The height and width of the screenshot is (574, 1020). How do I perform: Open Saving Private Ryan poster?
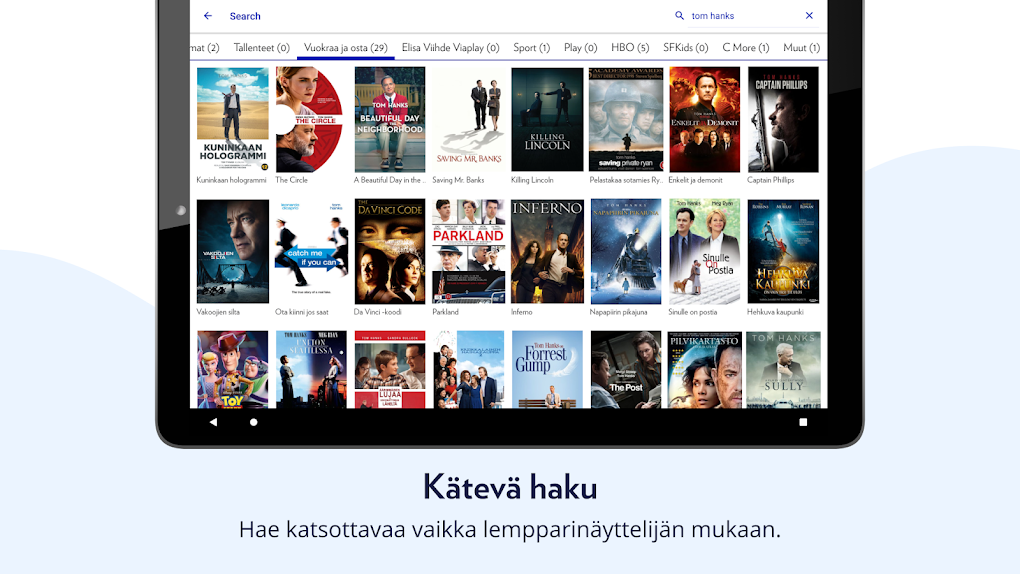tap(626, 119)
